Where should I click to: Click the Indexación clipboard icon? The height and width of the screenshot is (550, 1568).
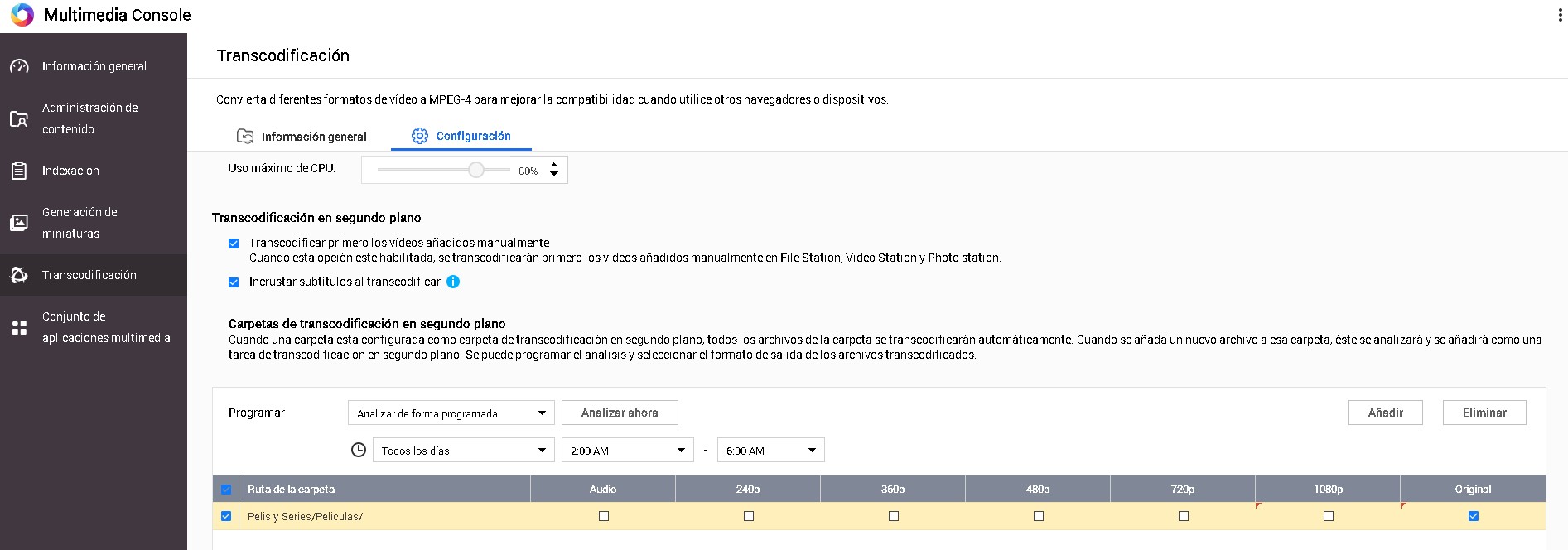(19, 171)
